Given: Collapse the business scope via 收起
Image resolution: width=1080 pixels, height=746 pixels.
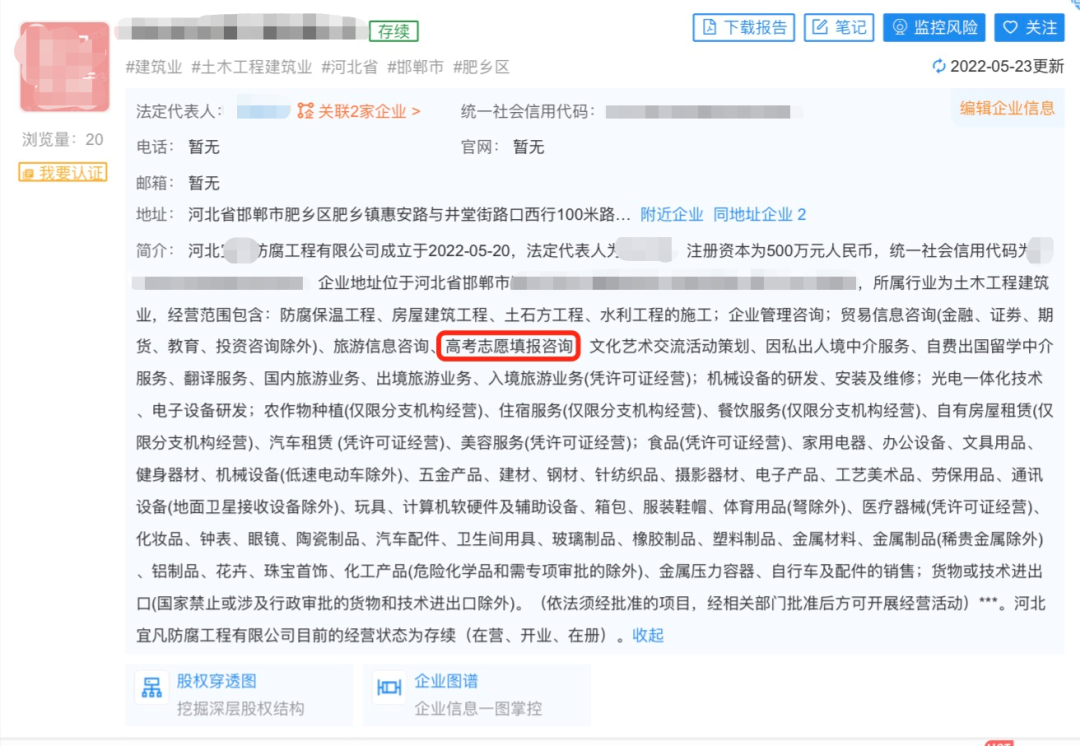Looking at the screenshot, I should coord(647,635).
